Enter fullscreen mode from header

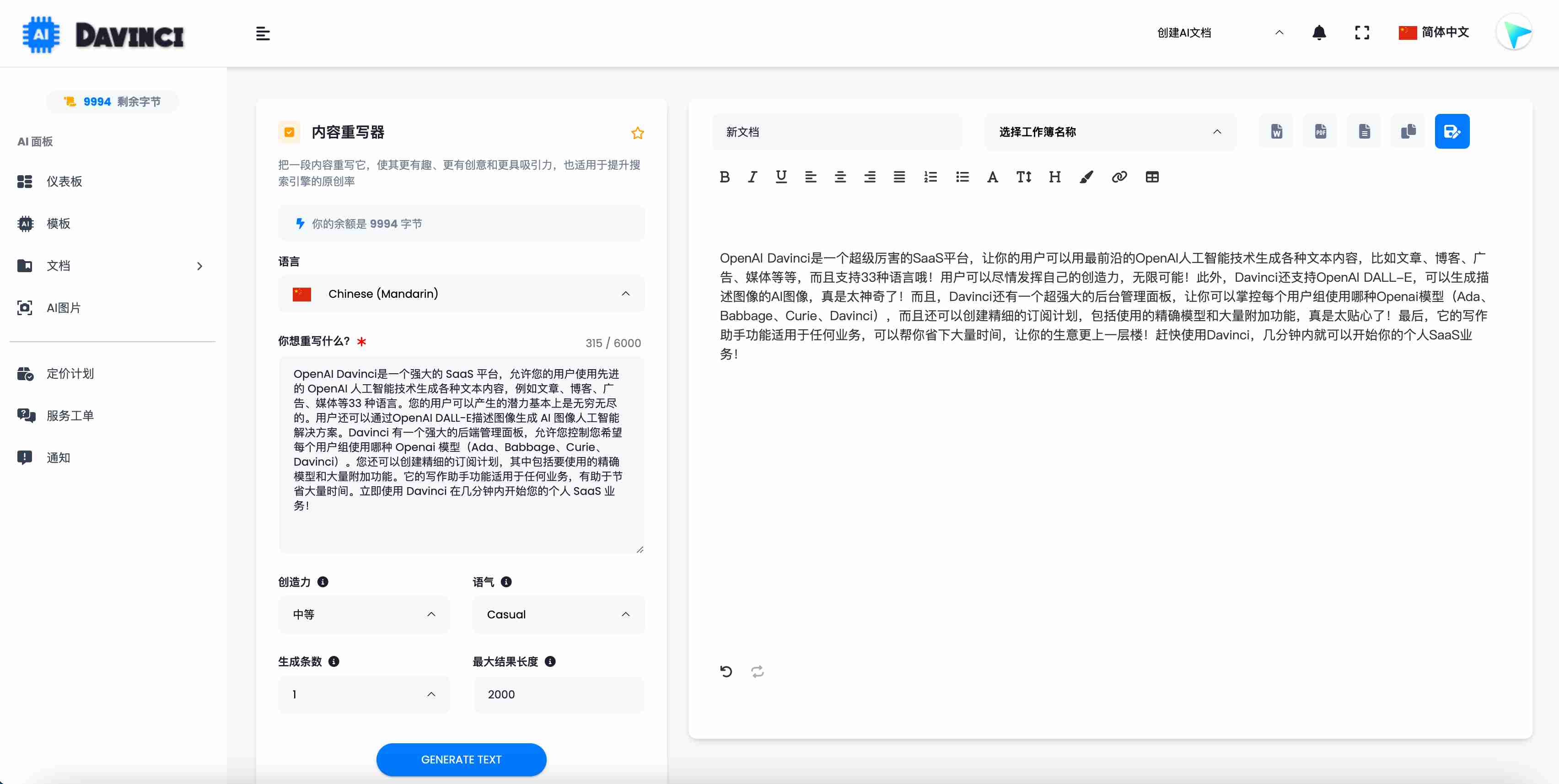click(x=1362, y=32)
